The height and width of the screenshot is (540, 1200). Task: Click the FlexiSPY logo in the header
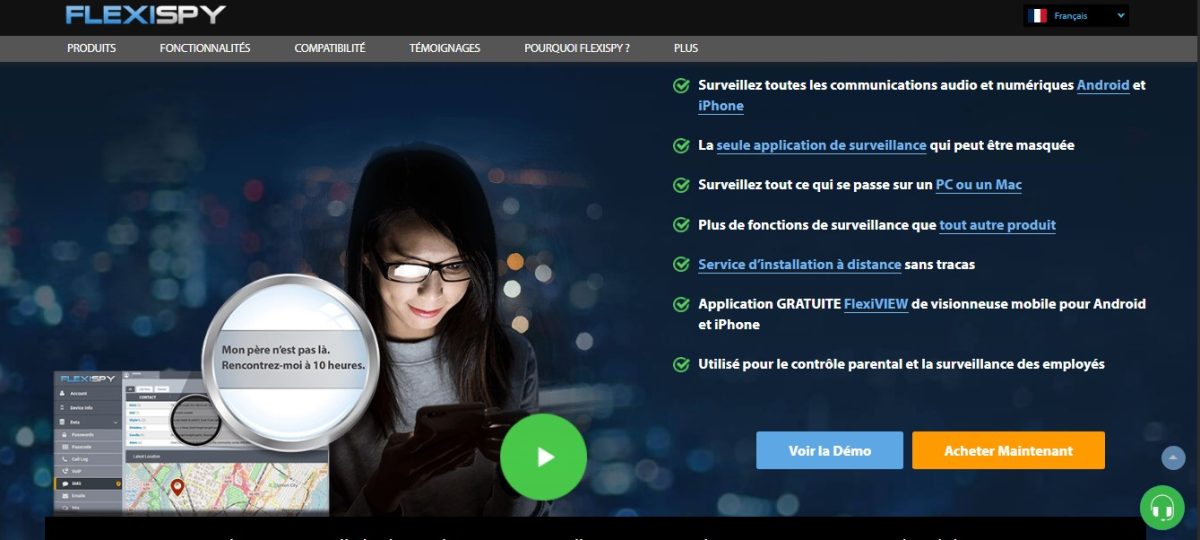(146, 14)
